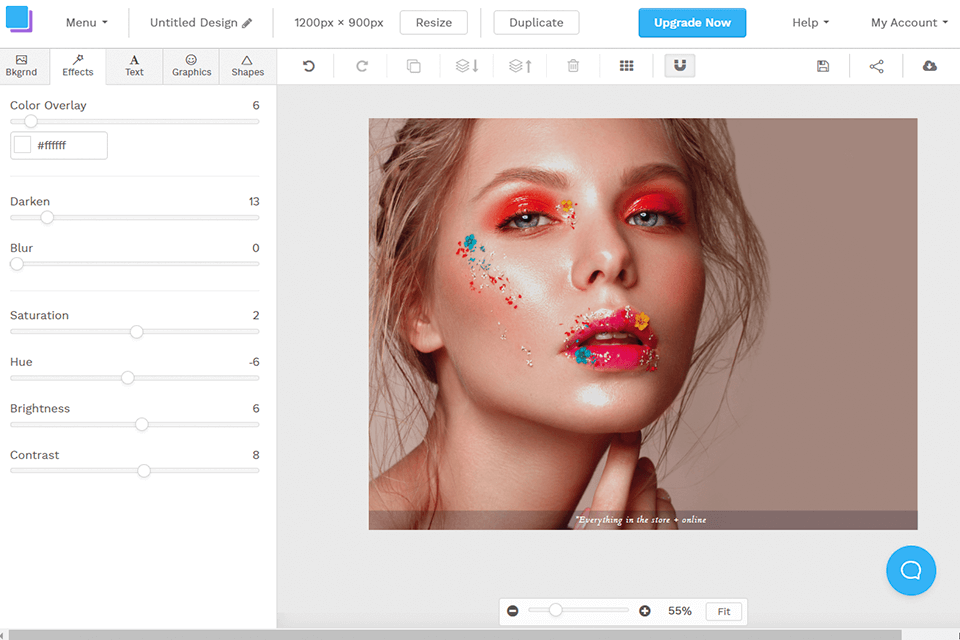The height and width of the screenshot is (640, 960).
Task: Click the Resize button
Action: [433, 22]
